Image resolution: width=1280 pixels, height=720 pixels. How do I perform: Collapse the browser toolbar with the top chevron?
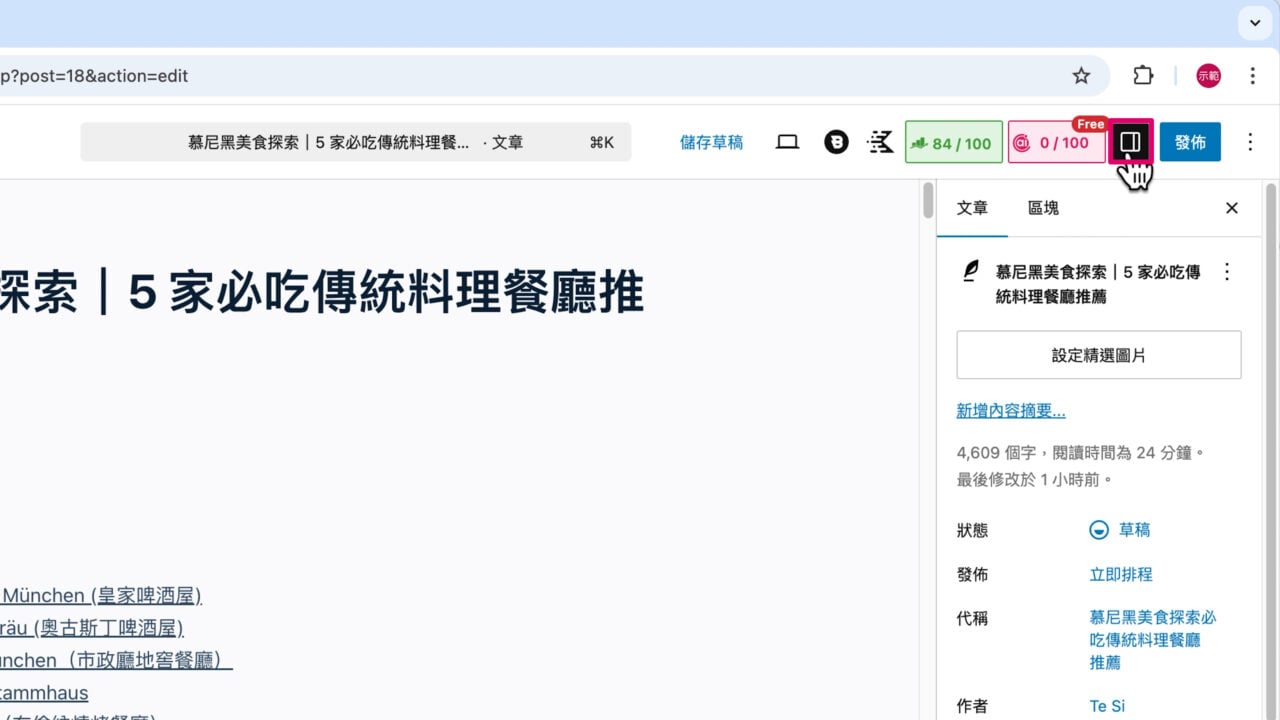pyautogui.click(x=1254, y=22)
